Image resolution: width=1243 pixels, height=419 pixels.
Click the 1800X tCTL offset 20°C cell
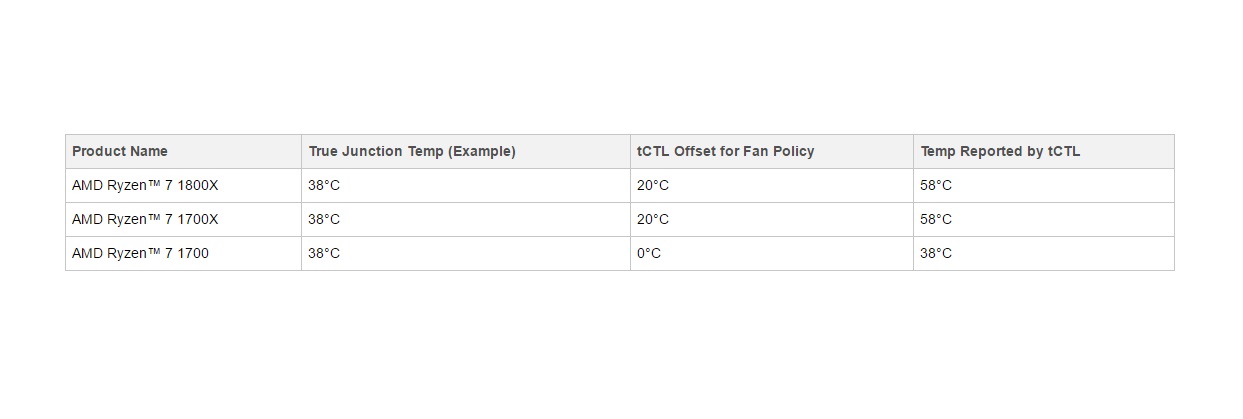point(772,186)
